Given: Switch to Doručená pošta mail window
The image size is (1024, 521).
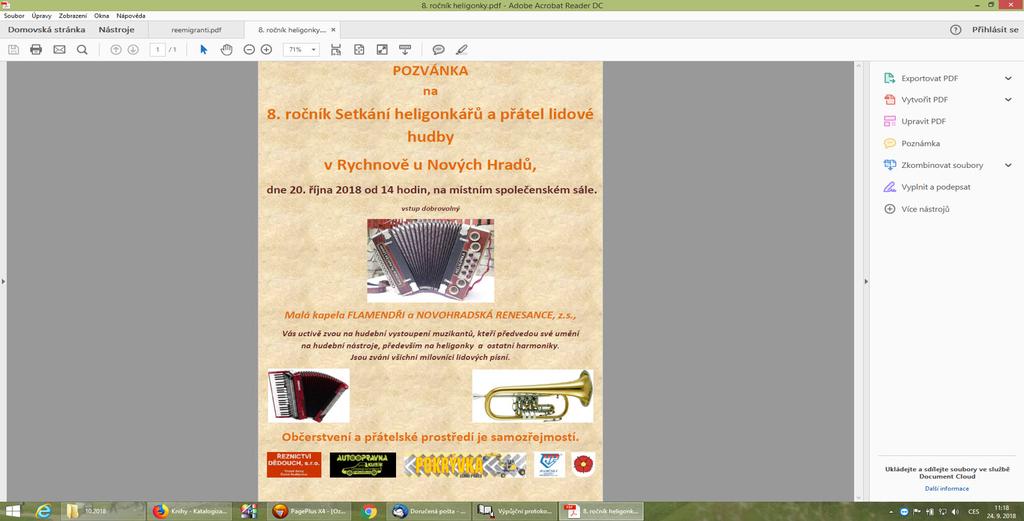Looking at the screenshot, I should (x=428, y=511).
